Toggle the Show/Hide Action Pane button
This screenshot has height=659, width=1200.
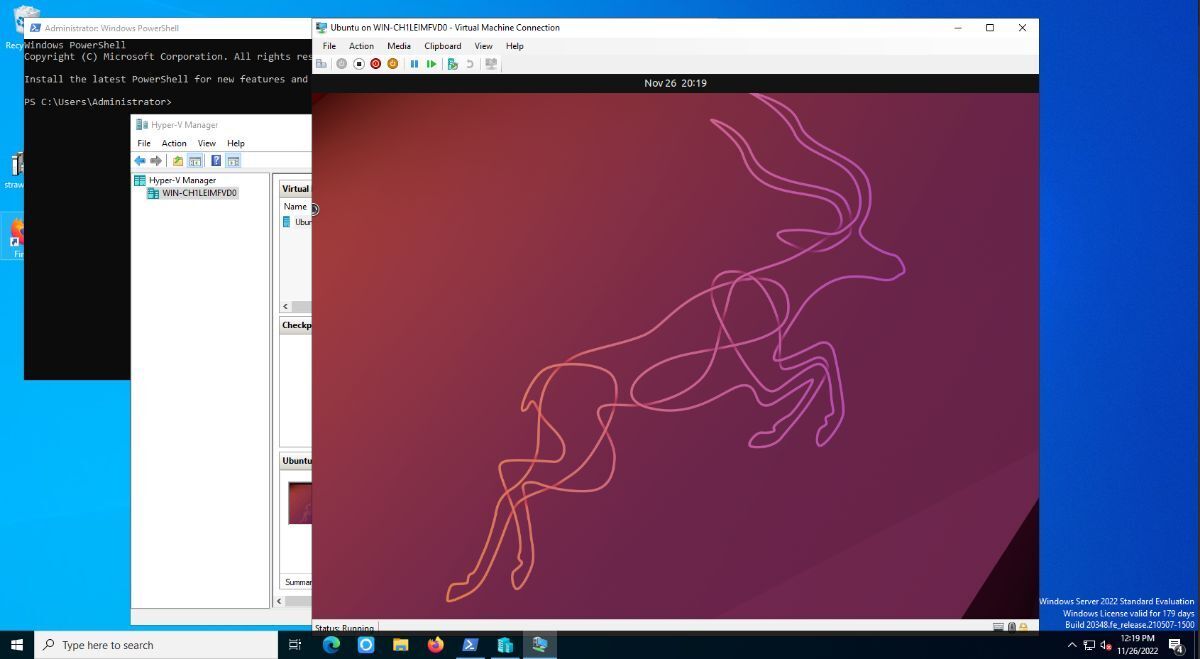(233, 161)
